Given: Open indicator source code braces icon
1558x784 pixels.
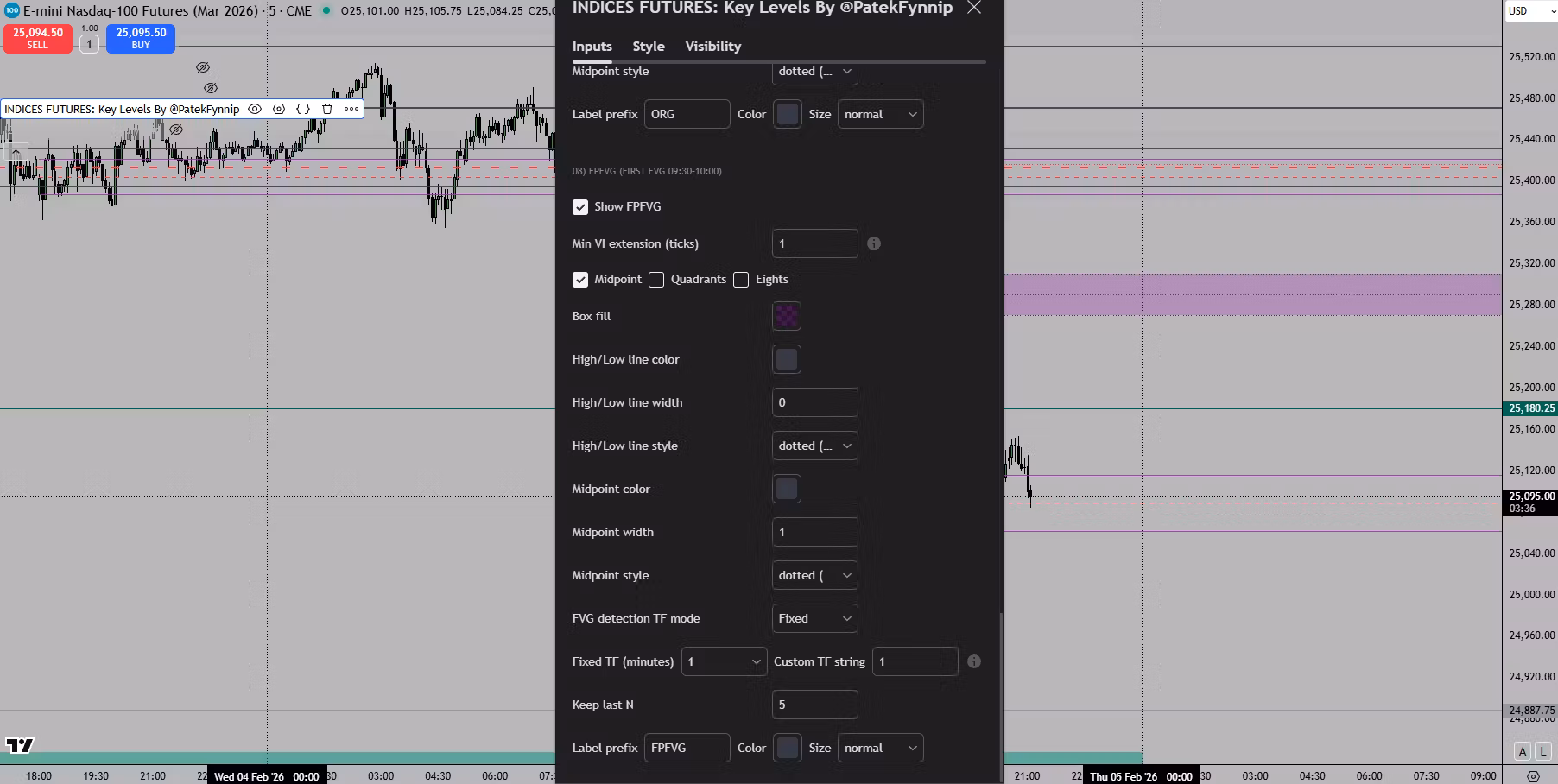Looking at the screenshot, I should (x=303, y=109).
